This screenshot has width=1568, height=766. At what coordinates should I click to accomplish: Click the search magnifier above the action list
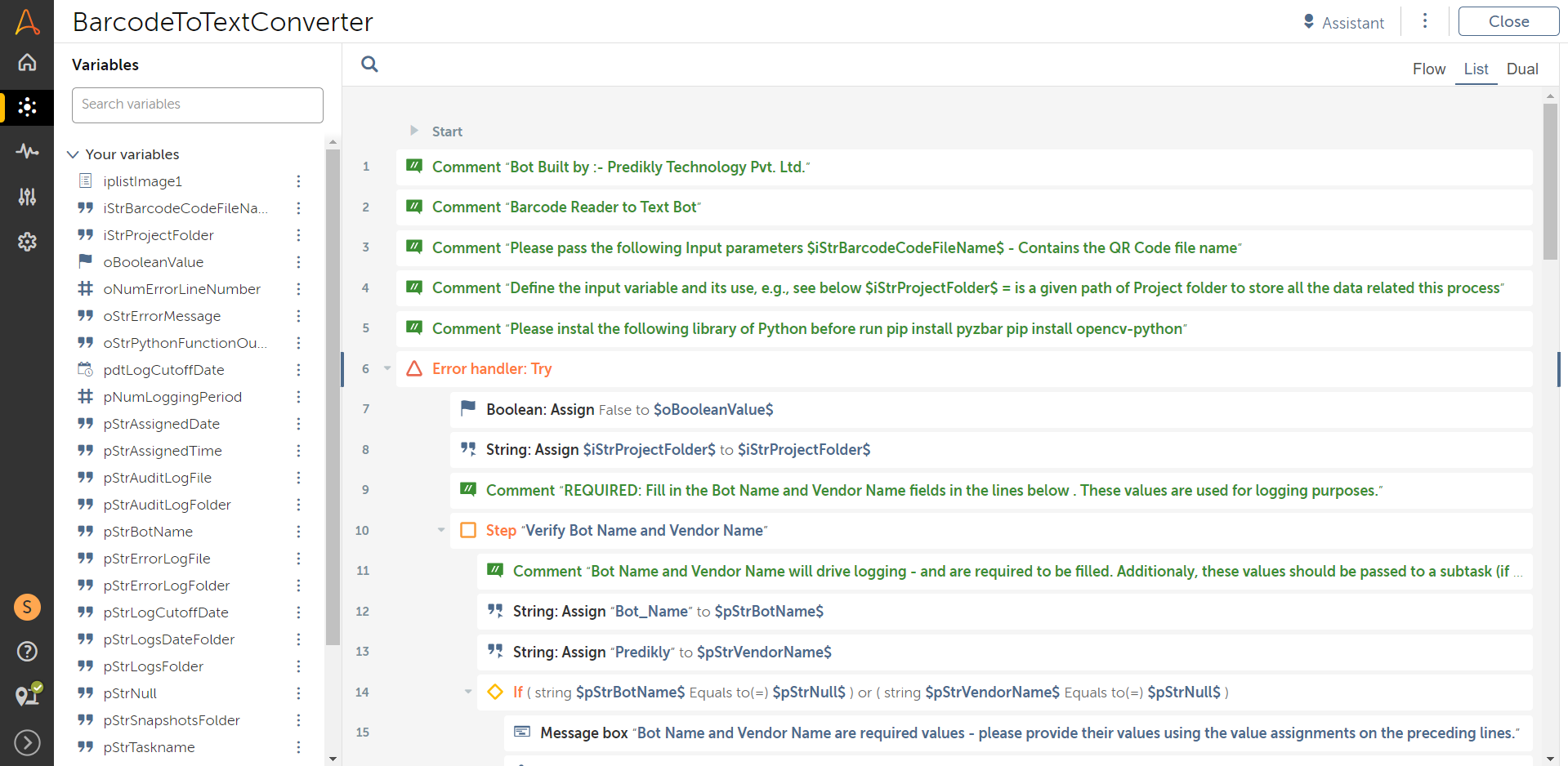pos(369,65)
